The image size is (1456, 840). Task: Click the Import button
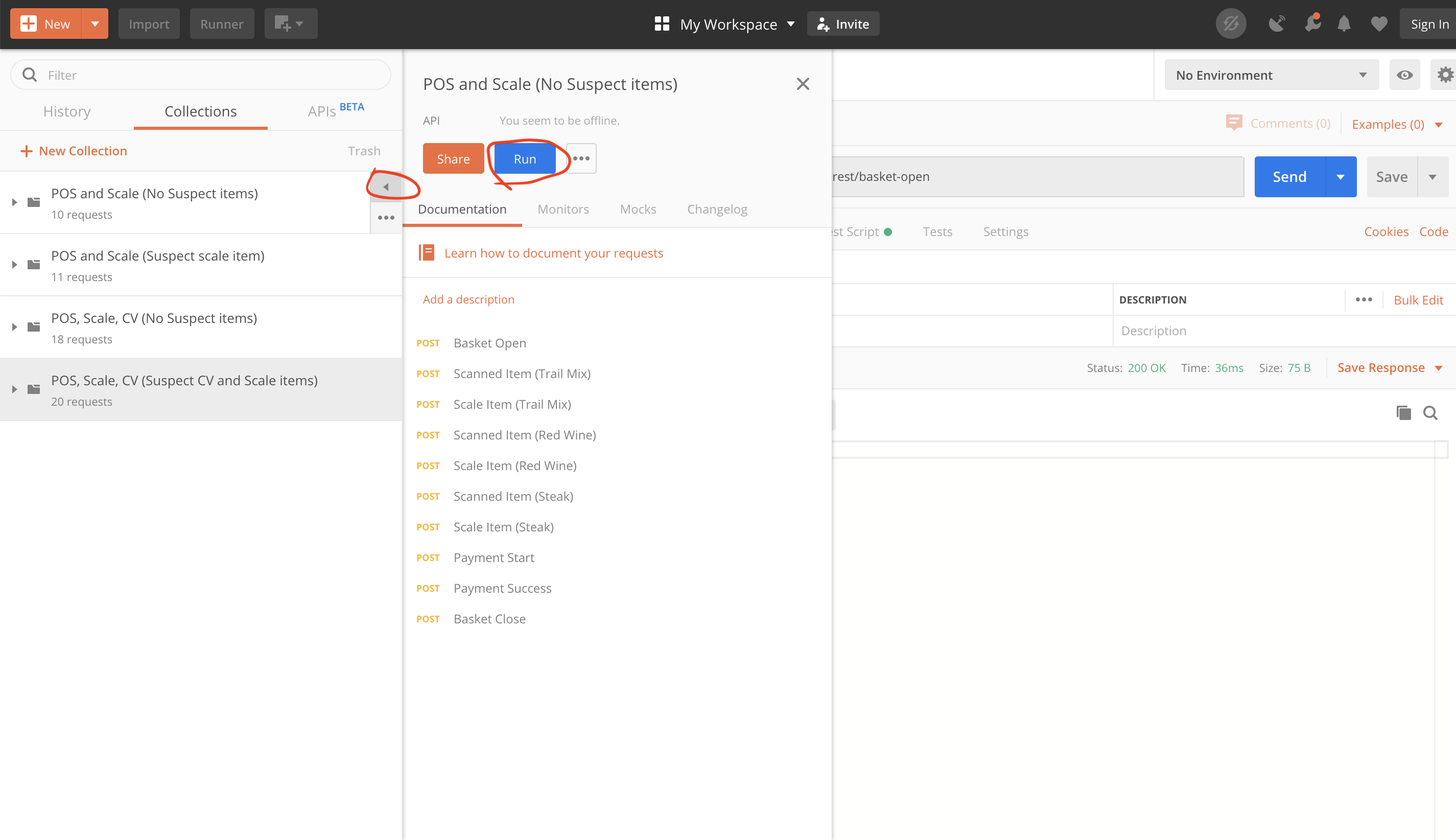149,24
